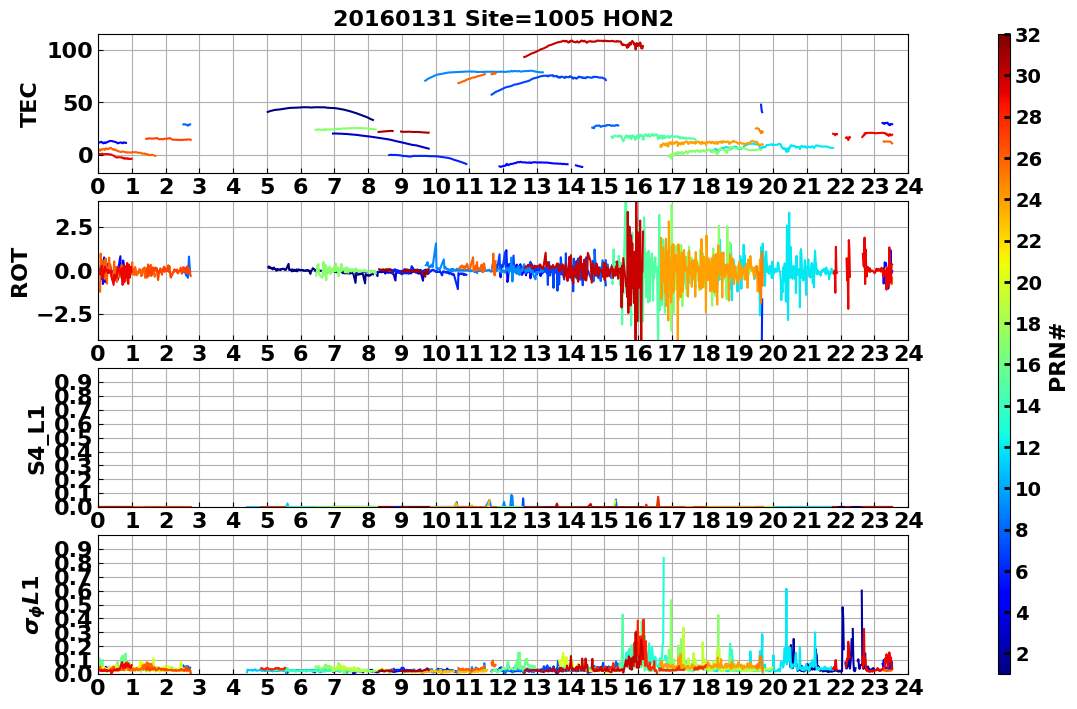1077x709 pixels.
Task: Click sigma-phi panel x-axis tick '3'
Action: click(199, 687)
